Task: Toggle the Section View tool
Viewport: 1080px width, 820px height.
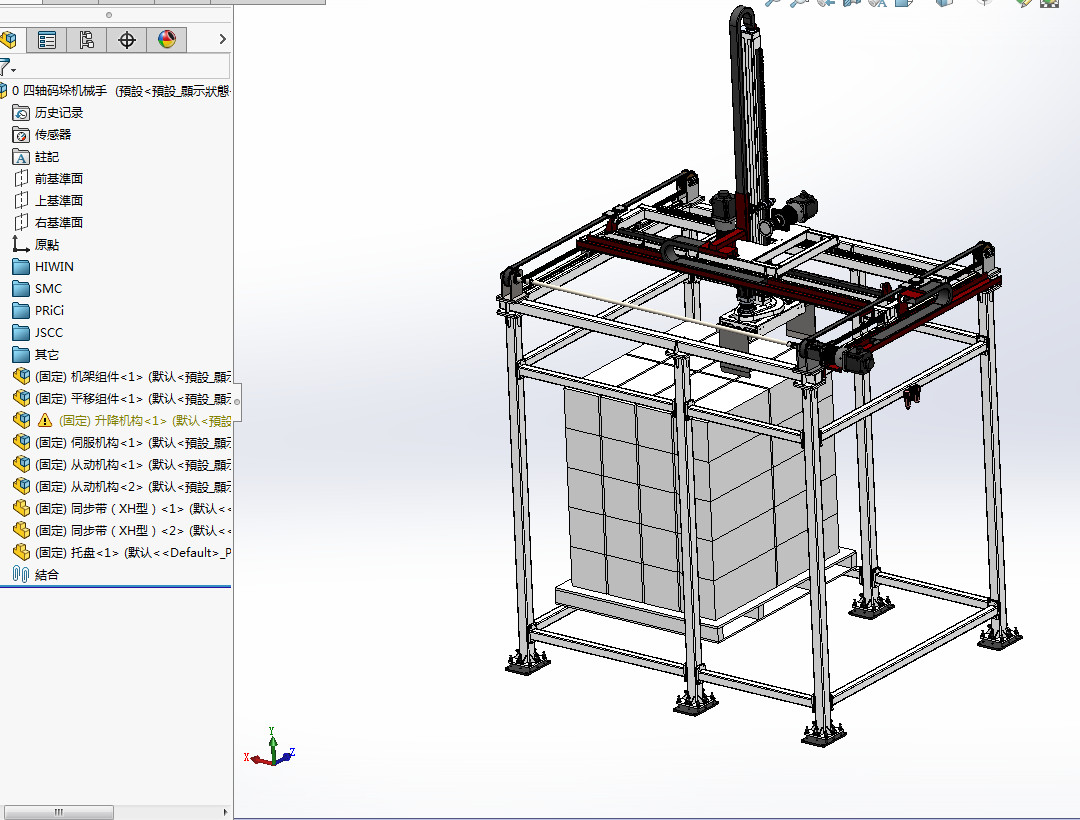Action: click(x=852, y=5)
